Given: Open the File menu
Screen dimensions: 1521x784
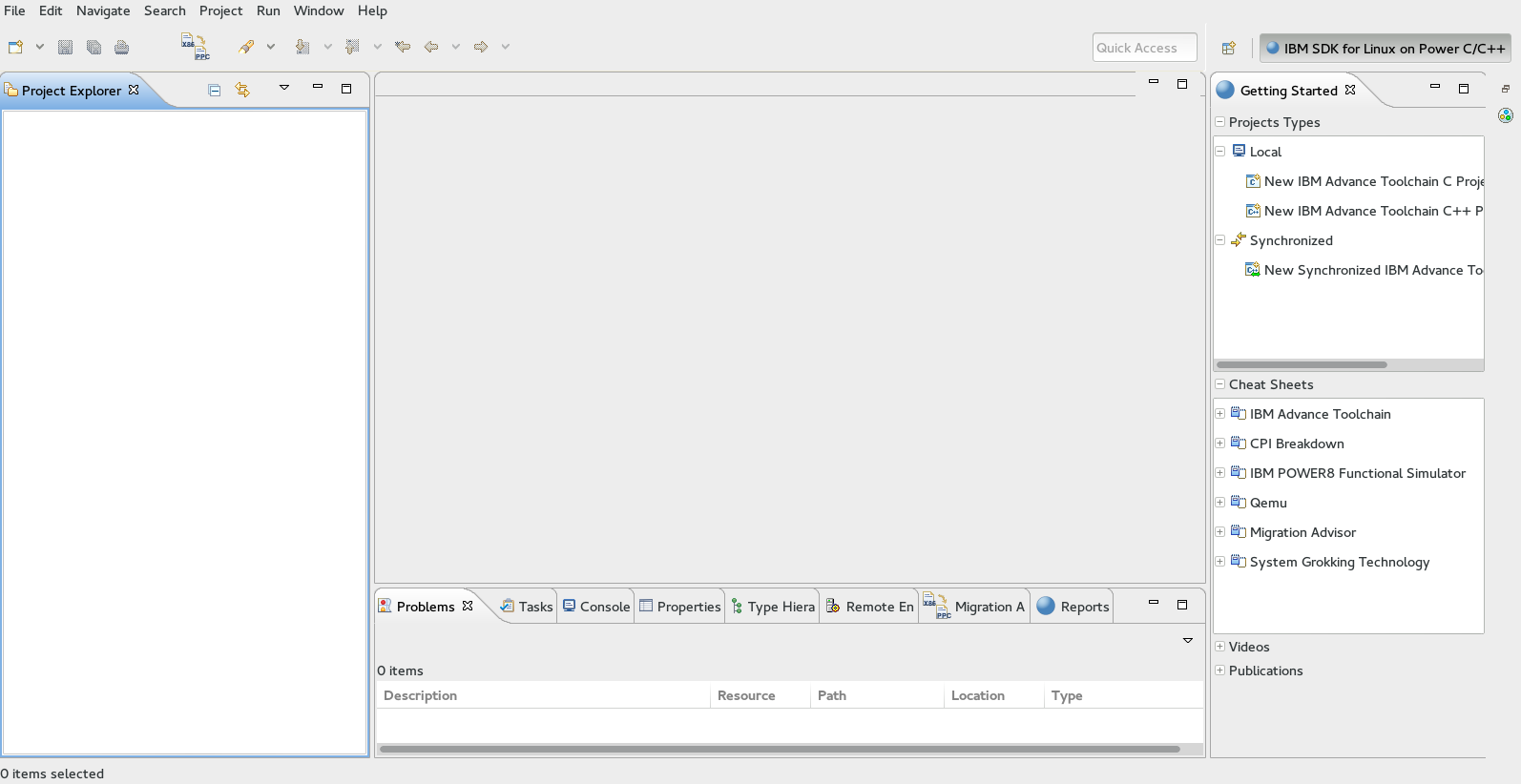Looking at the screenshot, I should [x=14, y=10].
